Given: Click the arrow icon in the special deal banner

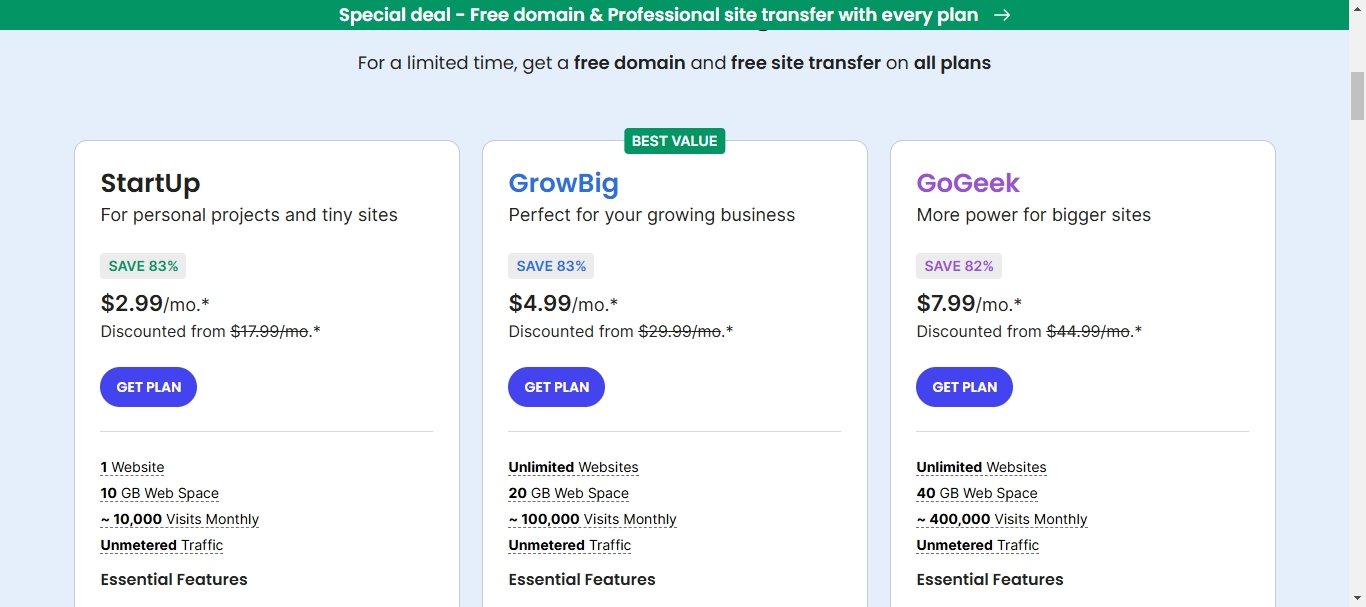Looking at the screenshot, I should 1002,15.
